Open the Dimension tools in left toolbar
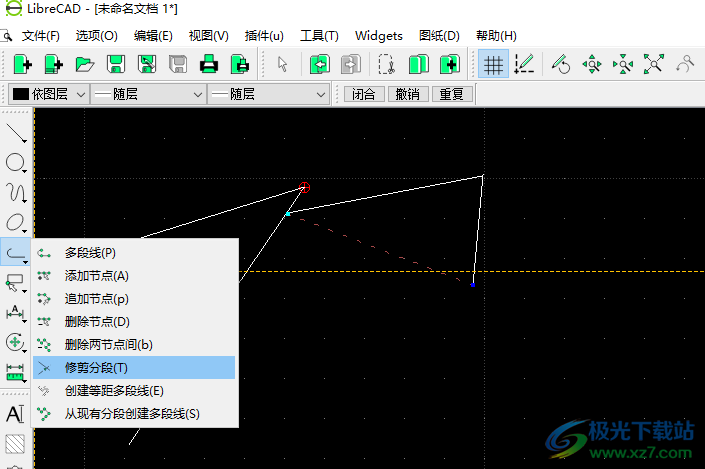 click(16, 313)
